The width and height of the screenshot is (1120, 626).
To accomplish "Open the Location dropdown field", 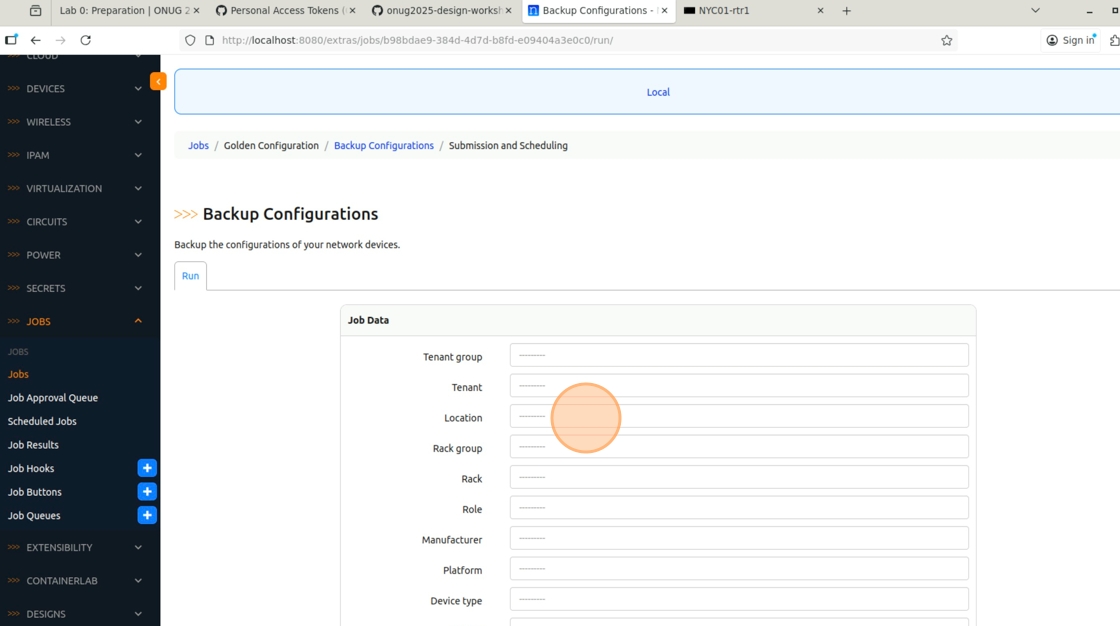I will point(738,416).
